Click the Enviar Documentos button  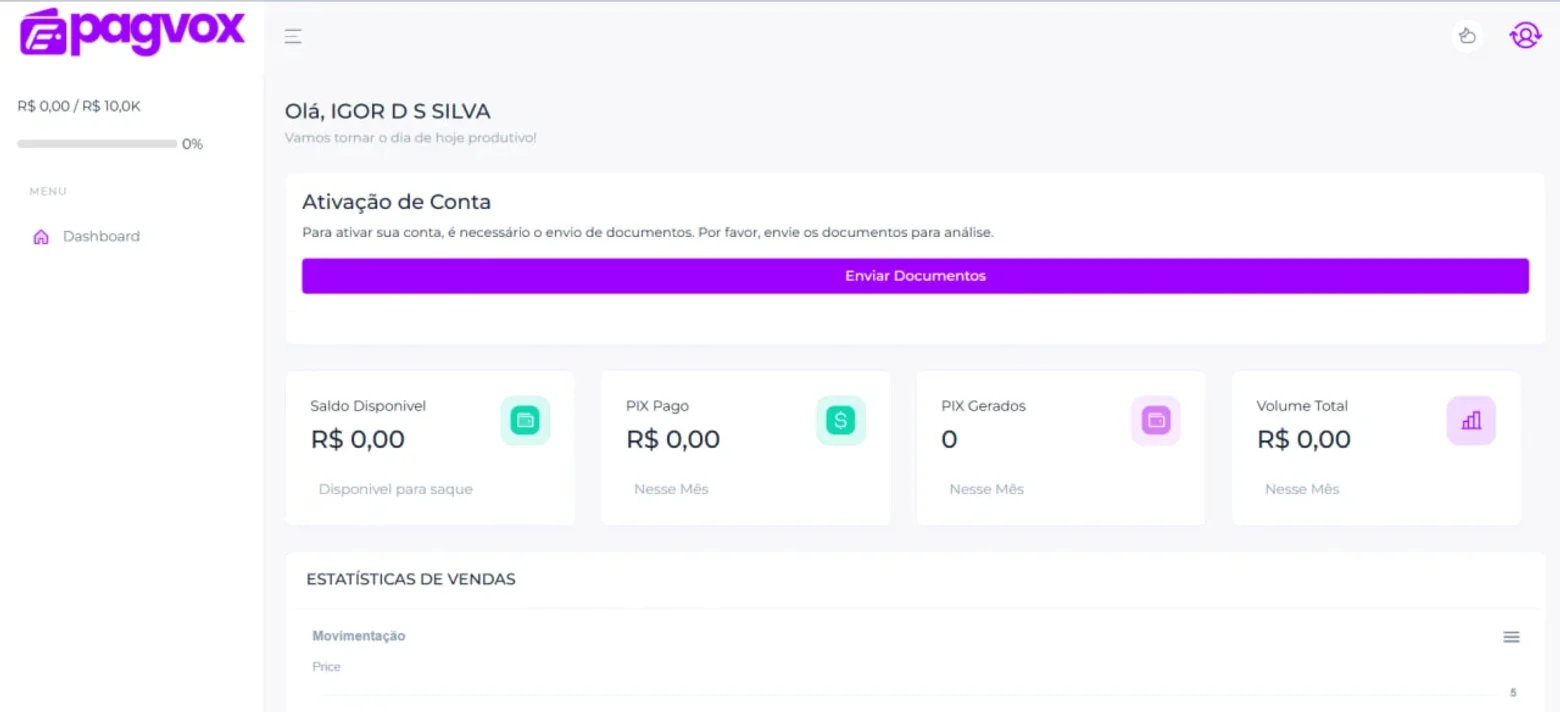[x=915, y=276]
